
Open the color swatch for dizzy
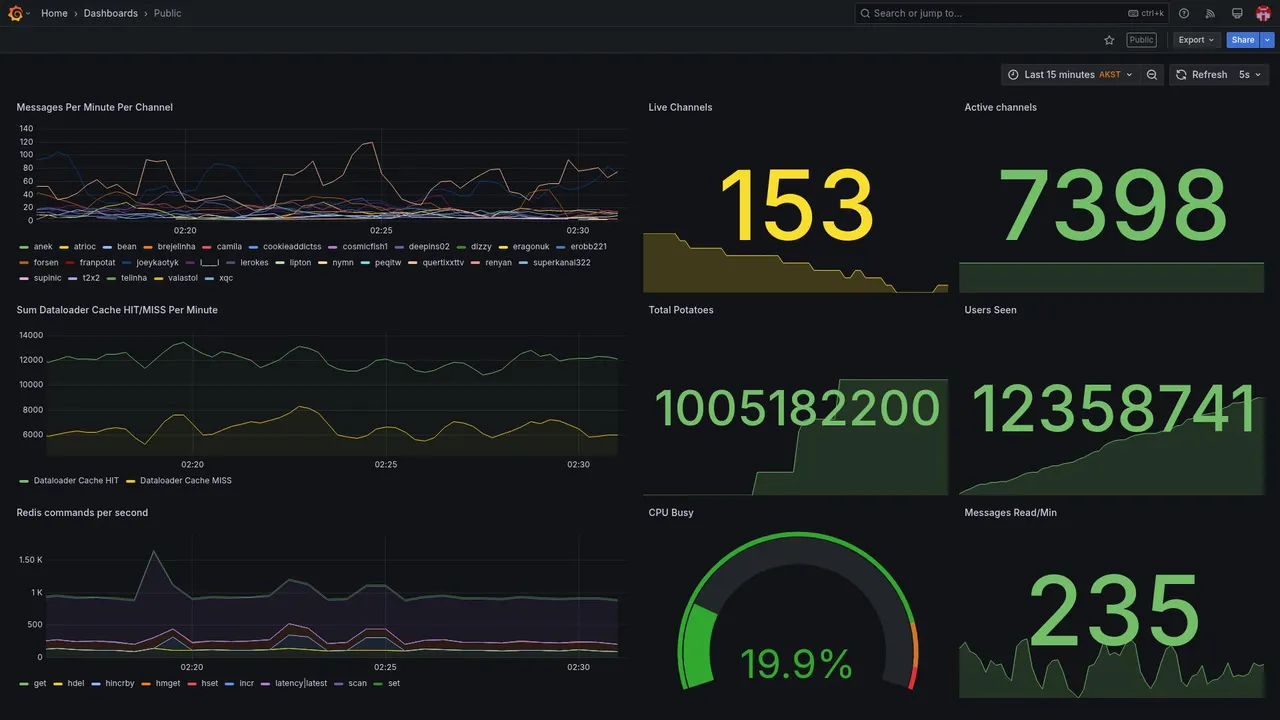(461, 246)
